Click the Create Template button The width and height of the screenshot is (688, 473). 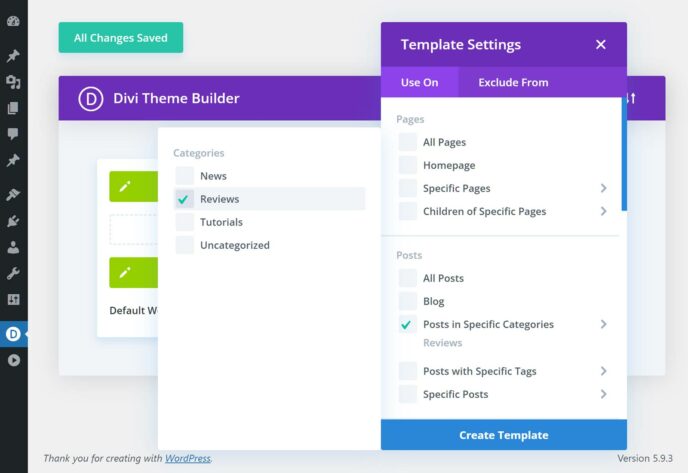coord(504,435)
